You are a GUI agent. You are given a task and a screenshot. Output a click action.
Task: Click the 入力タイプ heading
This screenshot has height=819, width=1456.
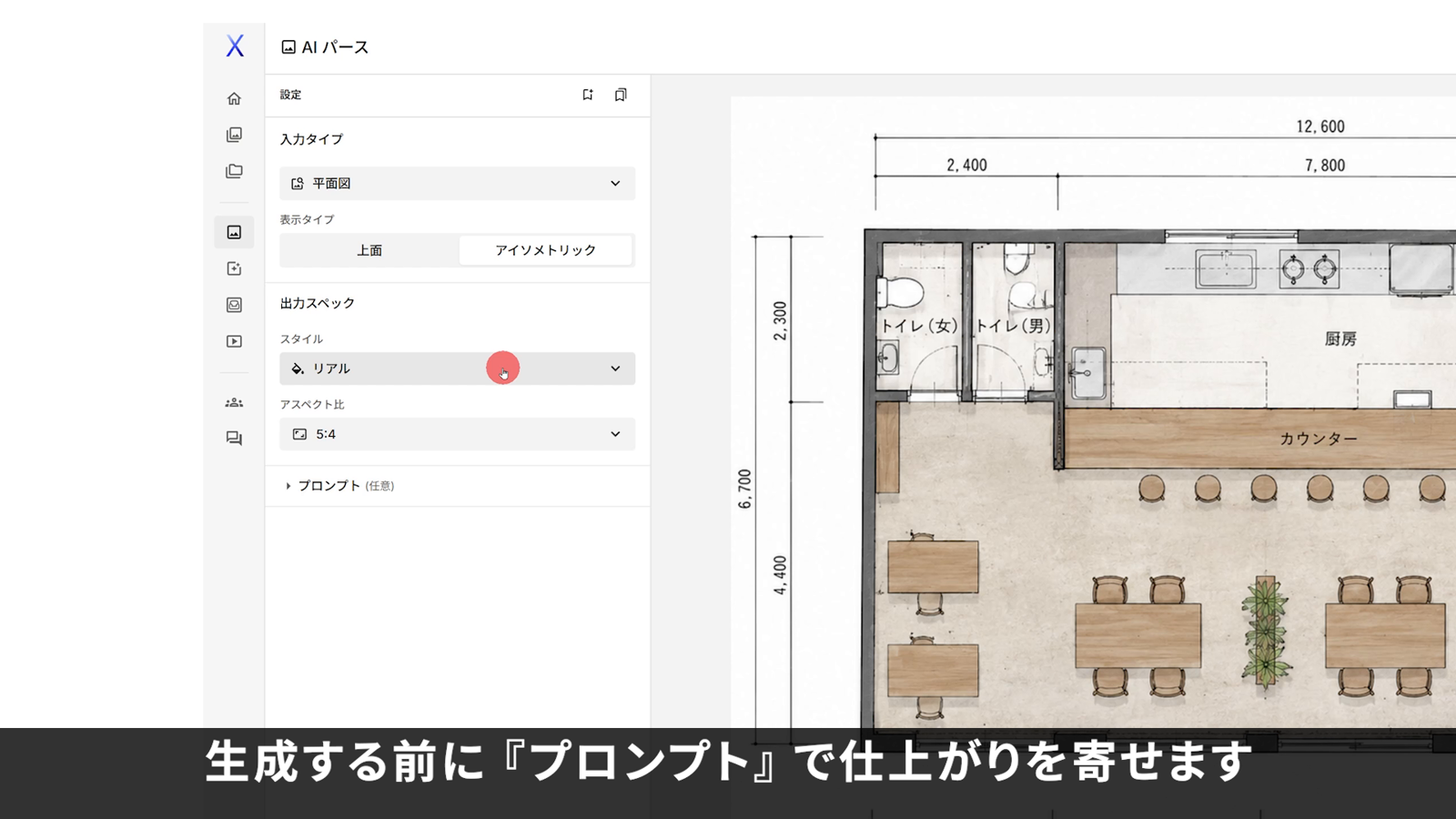pyautogui.click(x=311, y=139)
